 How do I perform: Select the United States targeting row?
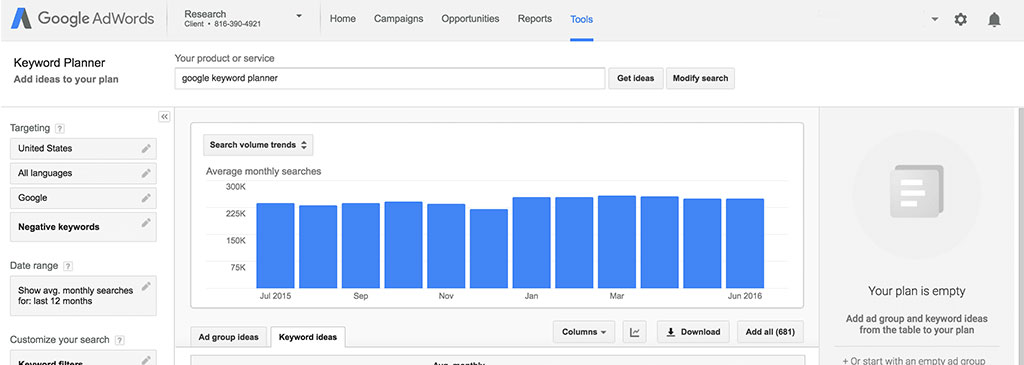(84, 148)
